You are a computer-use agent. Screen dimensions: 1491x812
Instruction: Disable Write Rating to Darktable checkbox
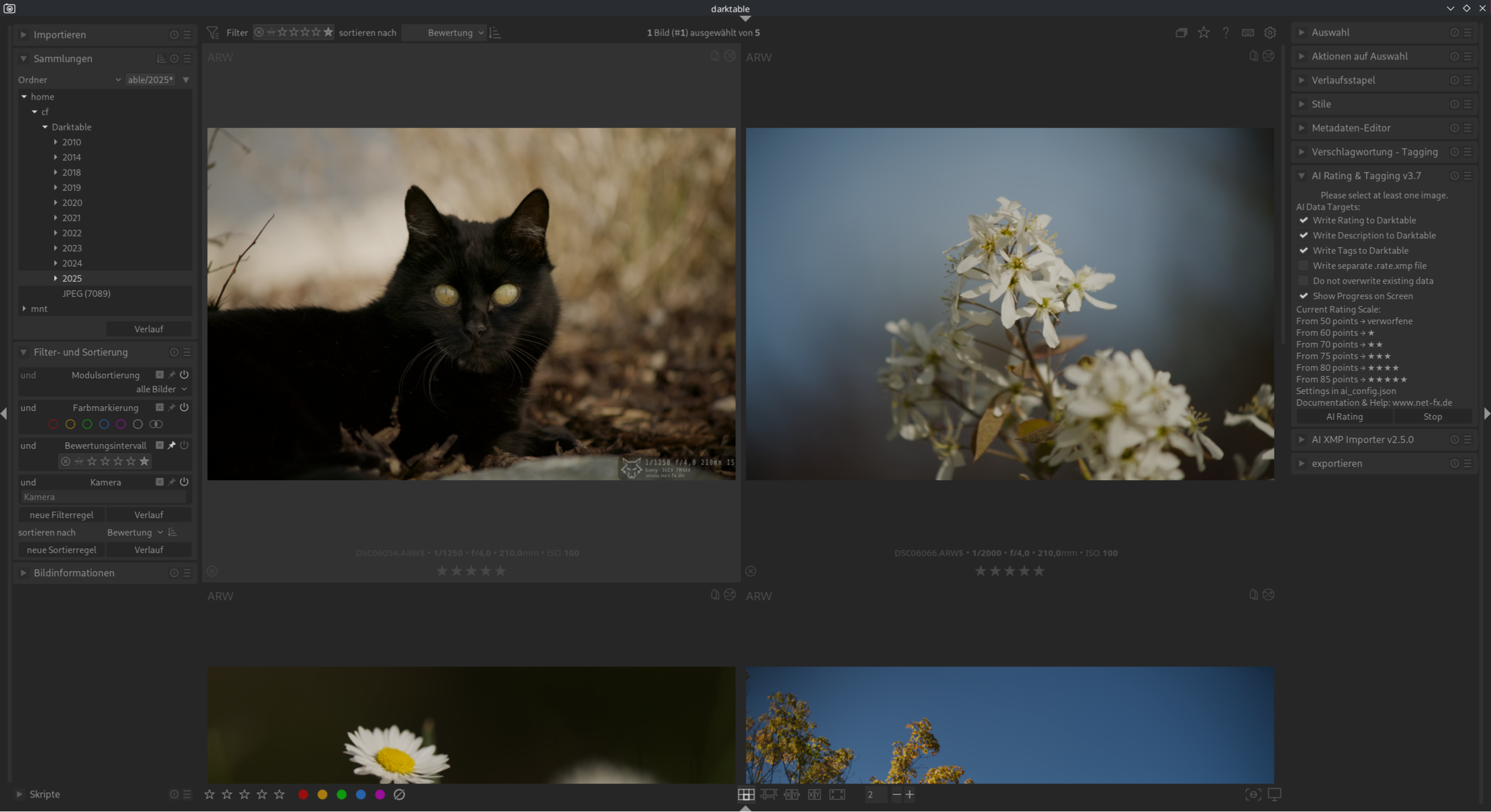[1304, 220]
